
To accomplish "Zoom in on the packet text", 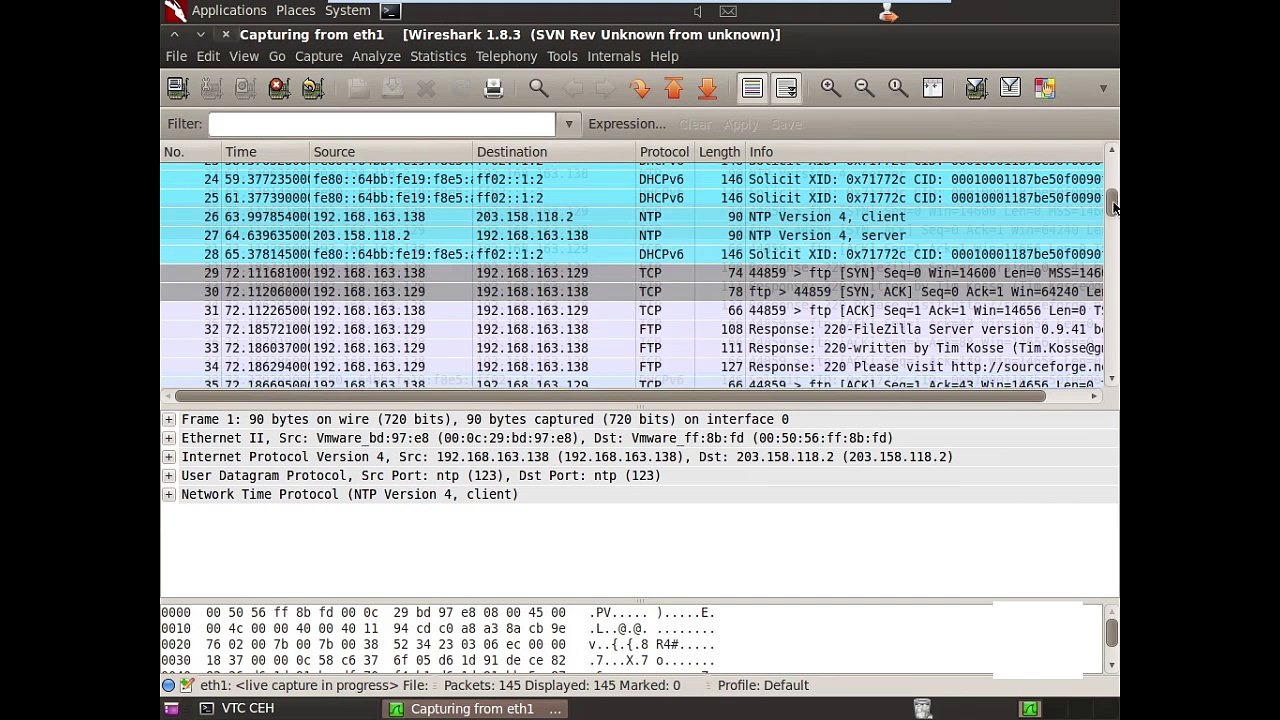I will [x=830, y=88].
